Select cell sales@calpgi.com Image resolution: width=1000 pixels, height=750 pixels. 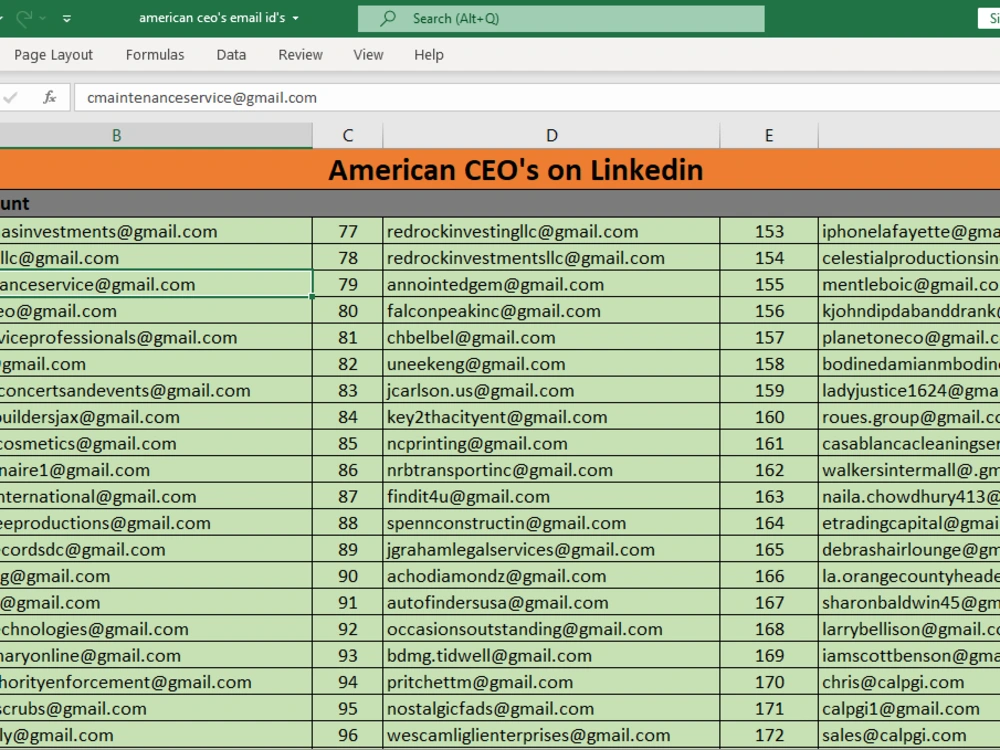tap(909, 735)
